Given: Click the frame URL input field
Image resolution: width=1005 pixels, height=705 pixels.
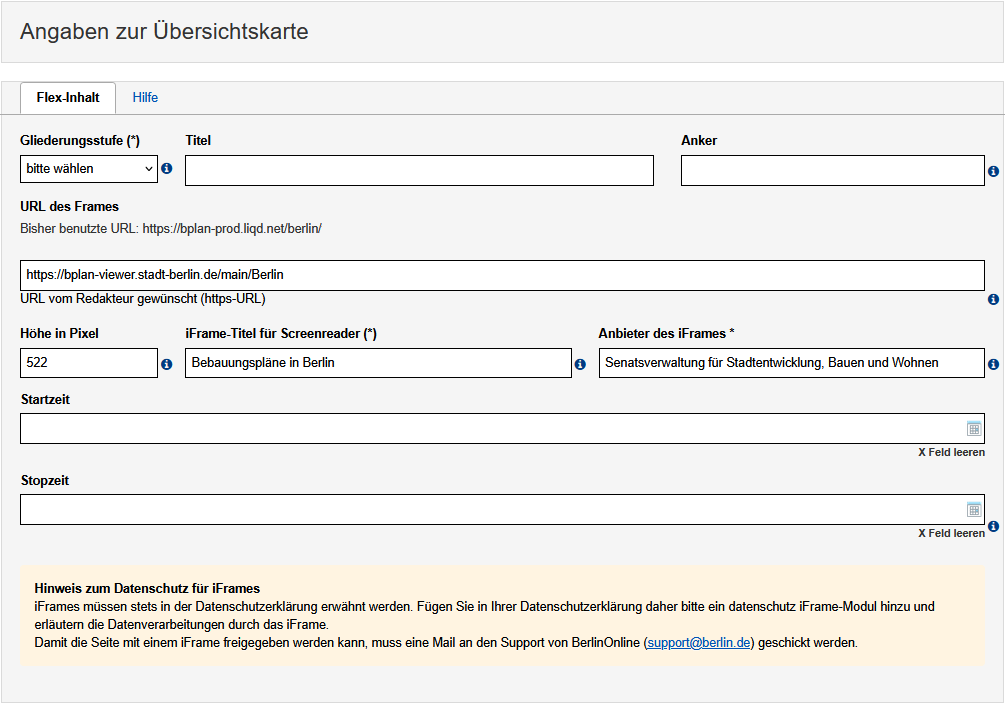Looking at the screenshot, I should 502,275.
